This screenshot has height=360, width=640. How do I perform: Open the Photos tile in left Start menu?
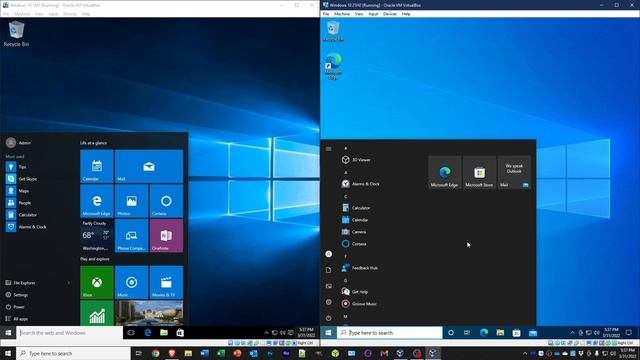coord(131,201)
